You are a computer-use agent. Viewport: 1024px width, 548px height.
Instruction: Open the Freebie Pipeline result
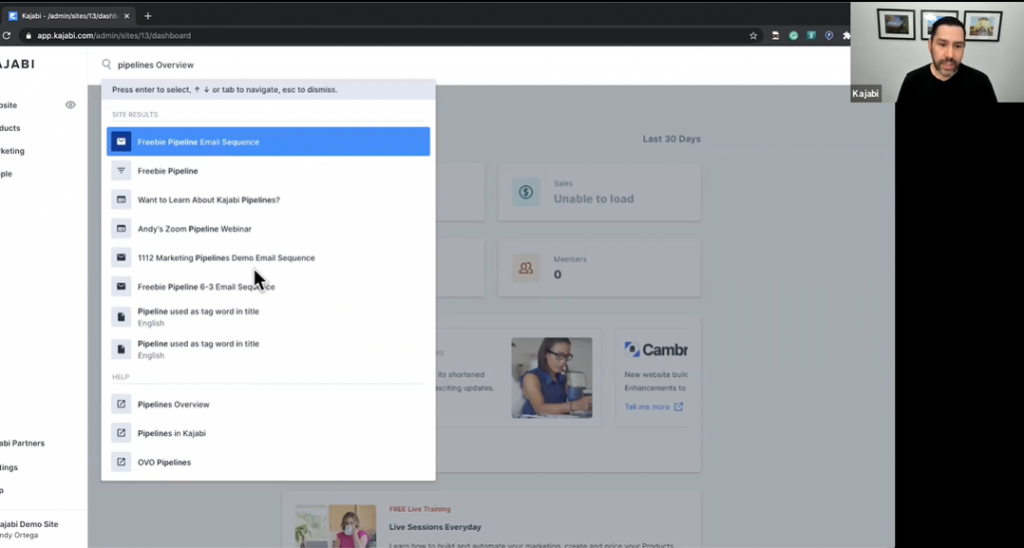click(268, 171)
